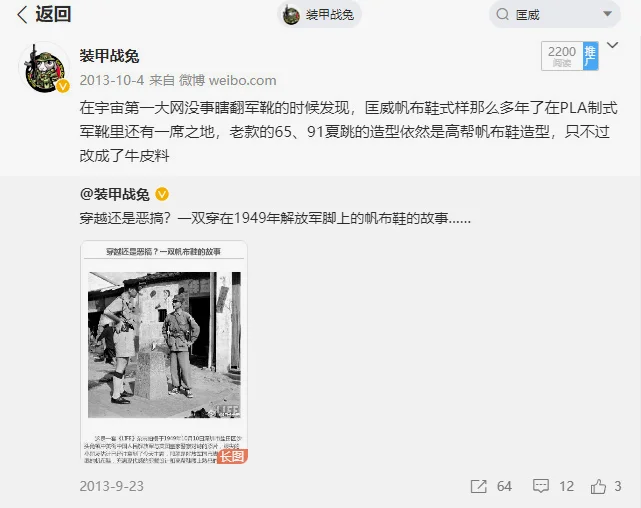Open the repost/share icon

pos(479,486)
